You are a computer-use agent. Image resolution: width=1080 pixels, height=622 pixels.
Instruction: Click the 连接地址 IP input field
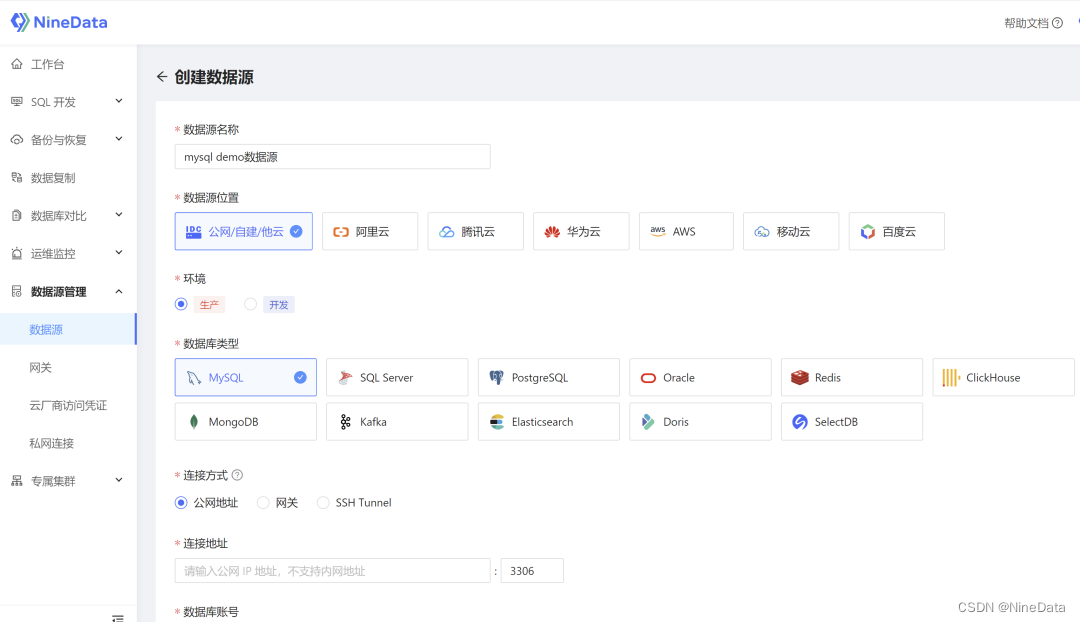pyautogui.click(x=333, y=571)
